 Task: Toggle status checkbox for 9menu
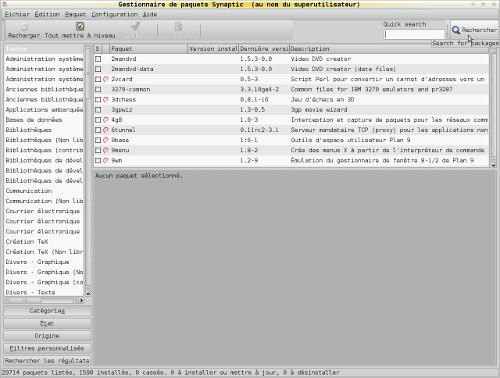[x=98, y=150]
